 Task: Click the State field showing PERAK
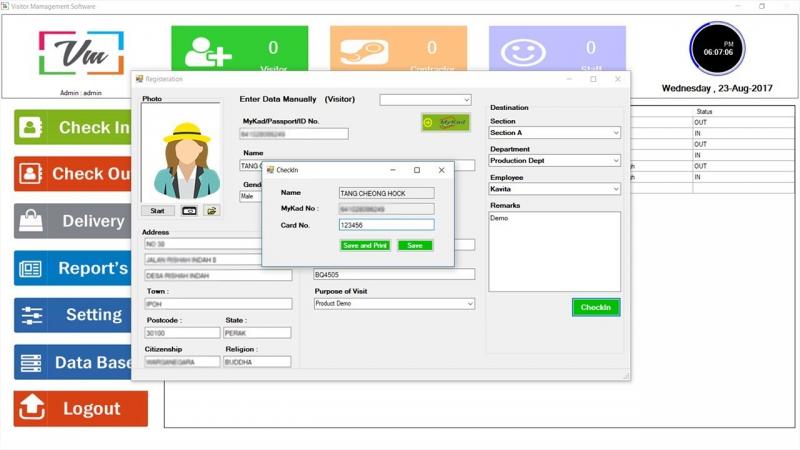pyautogui.click(x=257, y=333)
